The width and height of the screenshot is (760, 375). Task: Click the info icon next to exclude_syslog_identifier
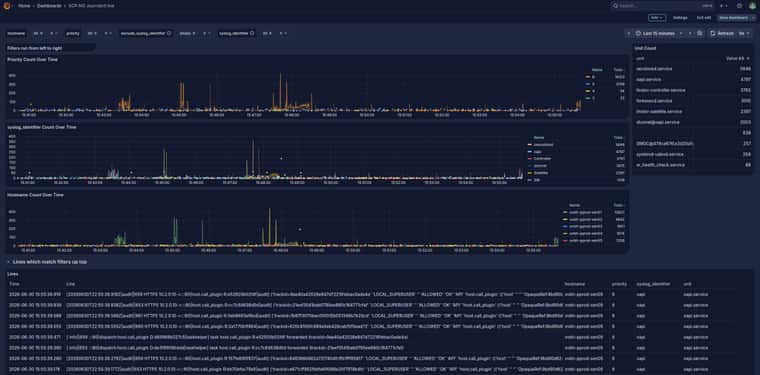[x=169, y=33]
